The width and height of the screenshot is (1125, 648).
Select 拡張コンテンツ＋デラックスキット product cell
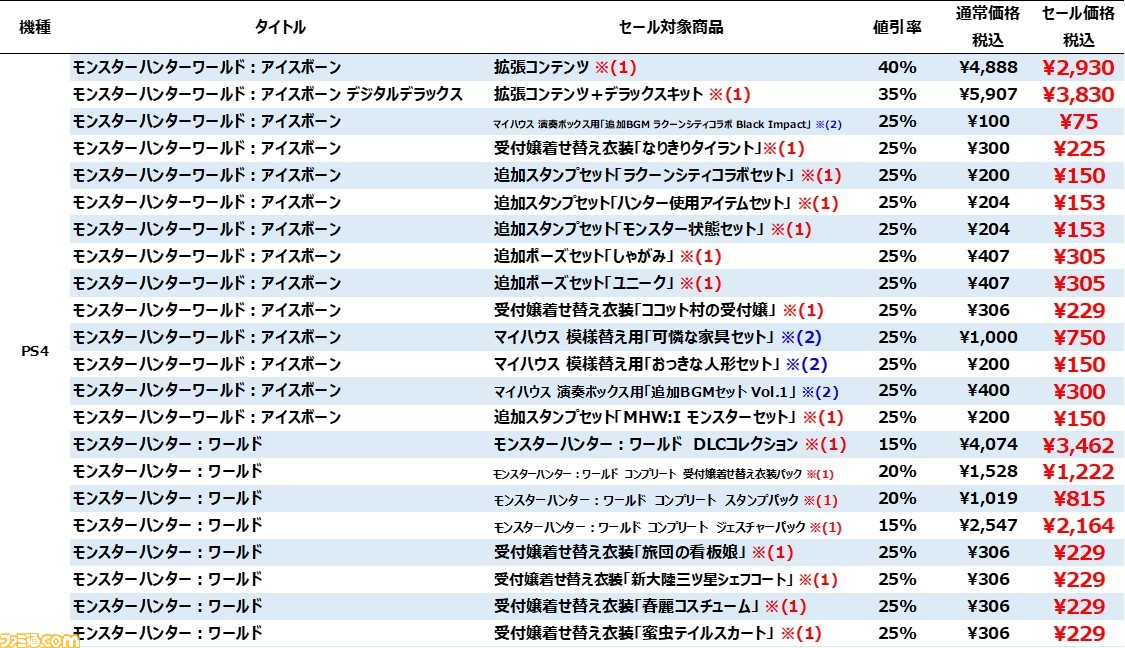point(622,94)
